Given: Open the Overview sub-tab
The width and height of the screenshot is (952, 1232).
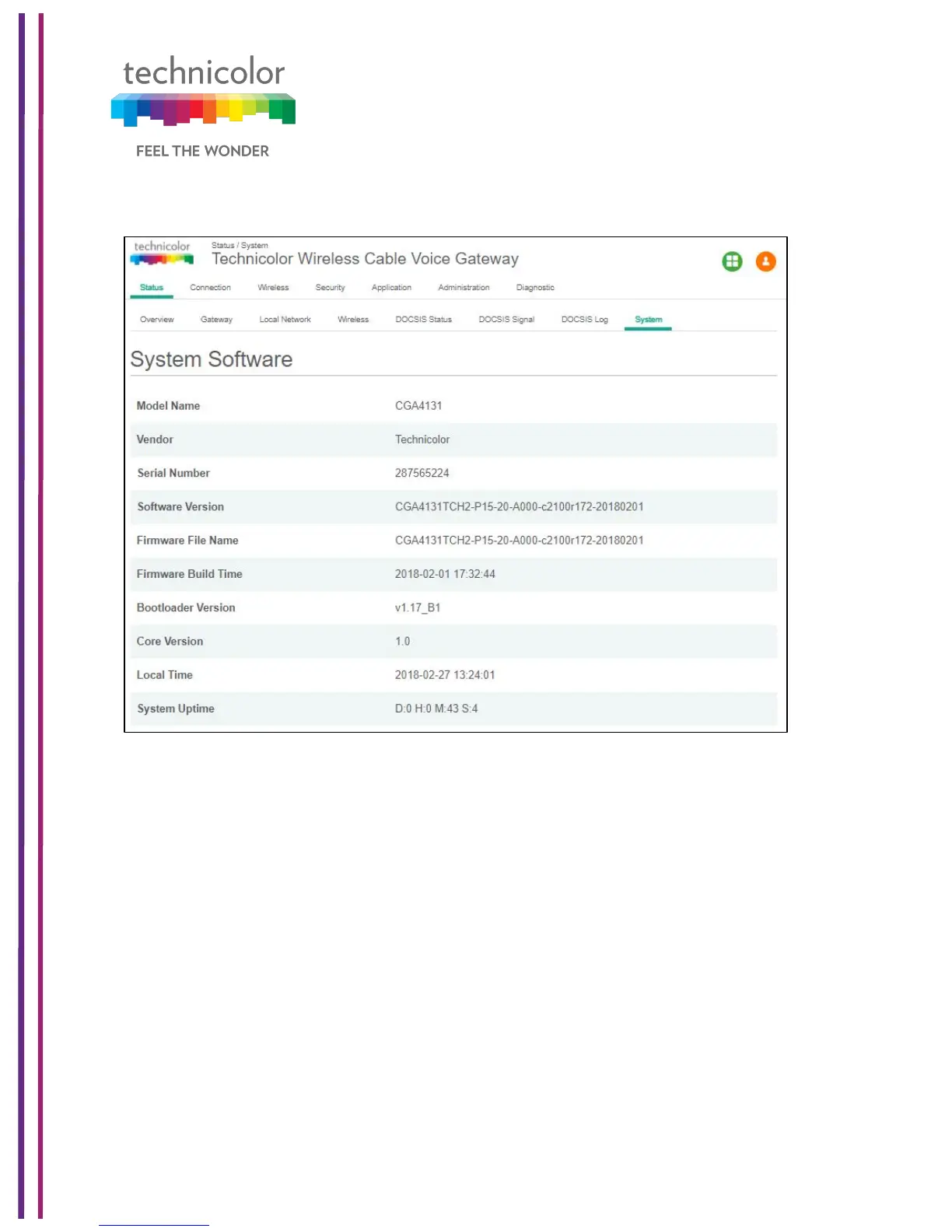Looking at the screenshot, I should pos(157,320).
